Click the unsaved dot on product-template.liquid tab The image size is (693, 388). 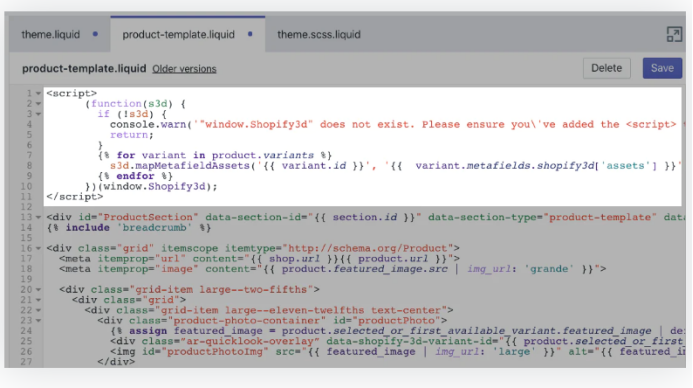[250, 34]
